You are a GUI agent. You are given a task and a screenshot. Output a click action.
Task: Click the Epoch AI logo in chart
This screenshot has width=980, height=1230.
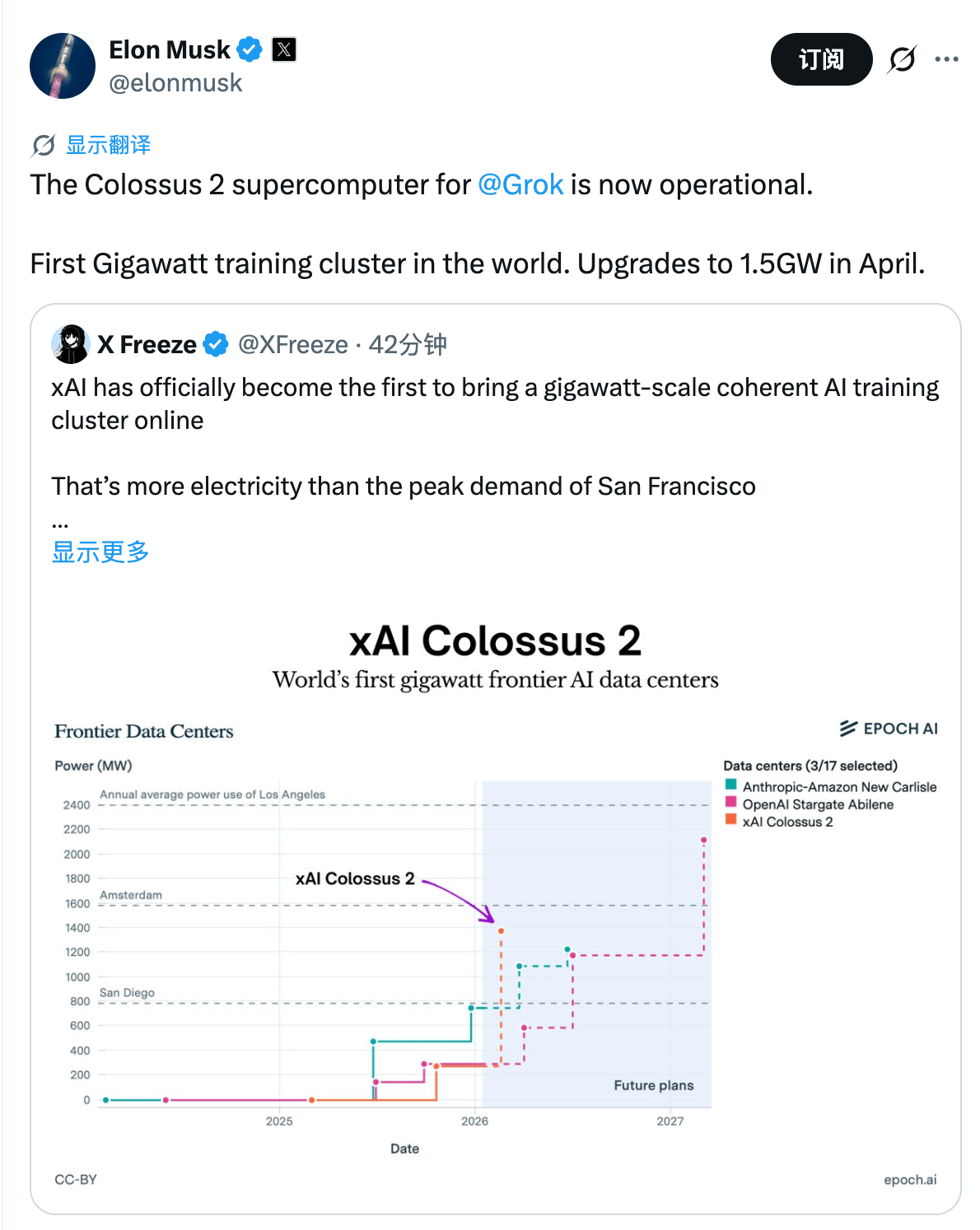coord(889,729)
